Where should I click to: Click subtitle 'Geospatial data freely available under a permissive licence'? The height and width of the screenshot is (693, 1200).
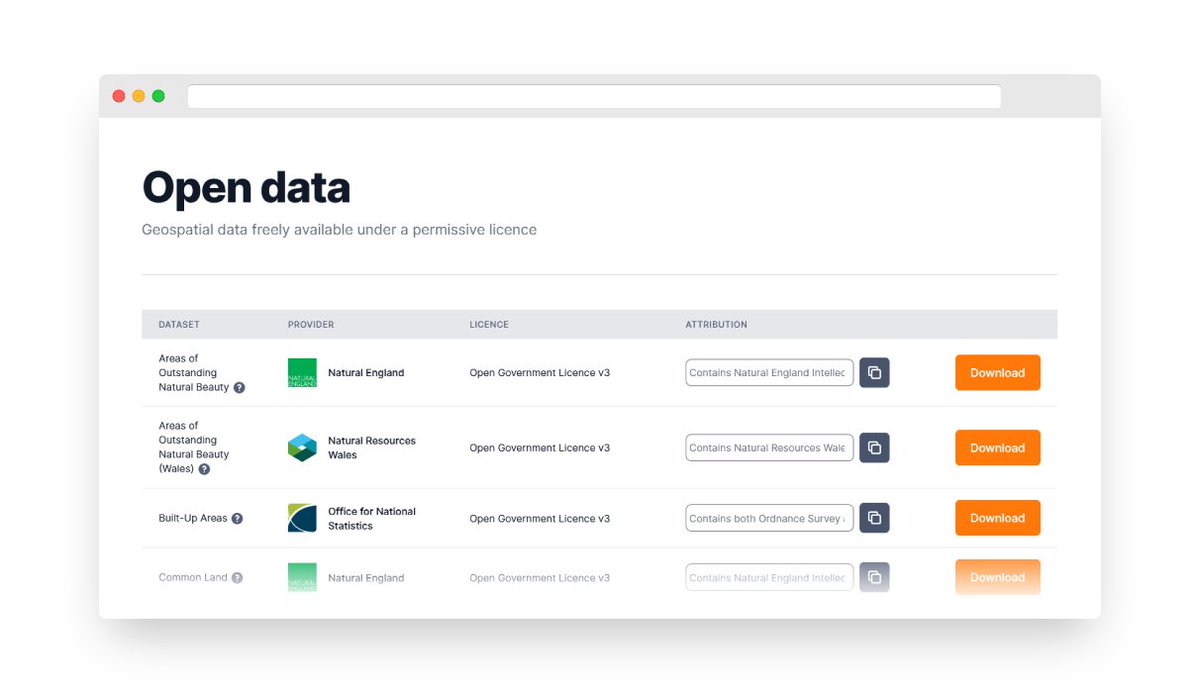pos(339,230)
